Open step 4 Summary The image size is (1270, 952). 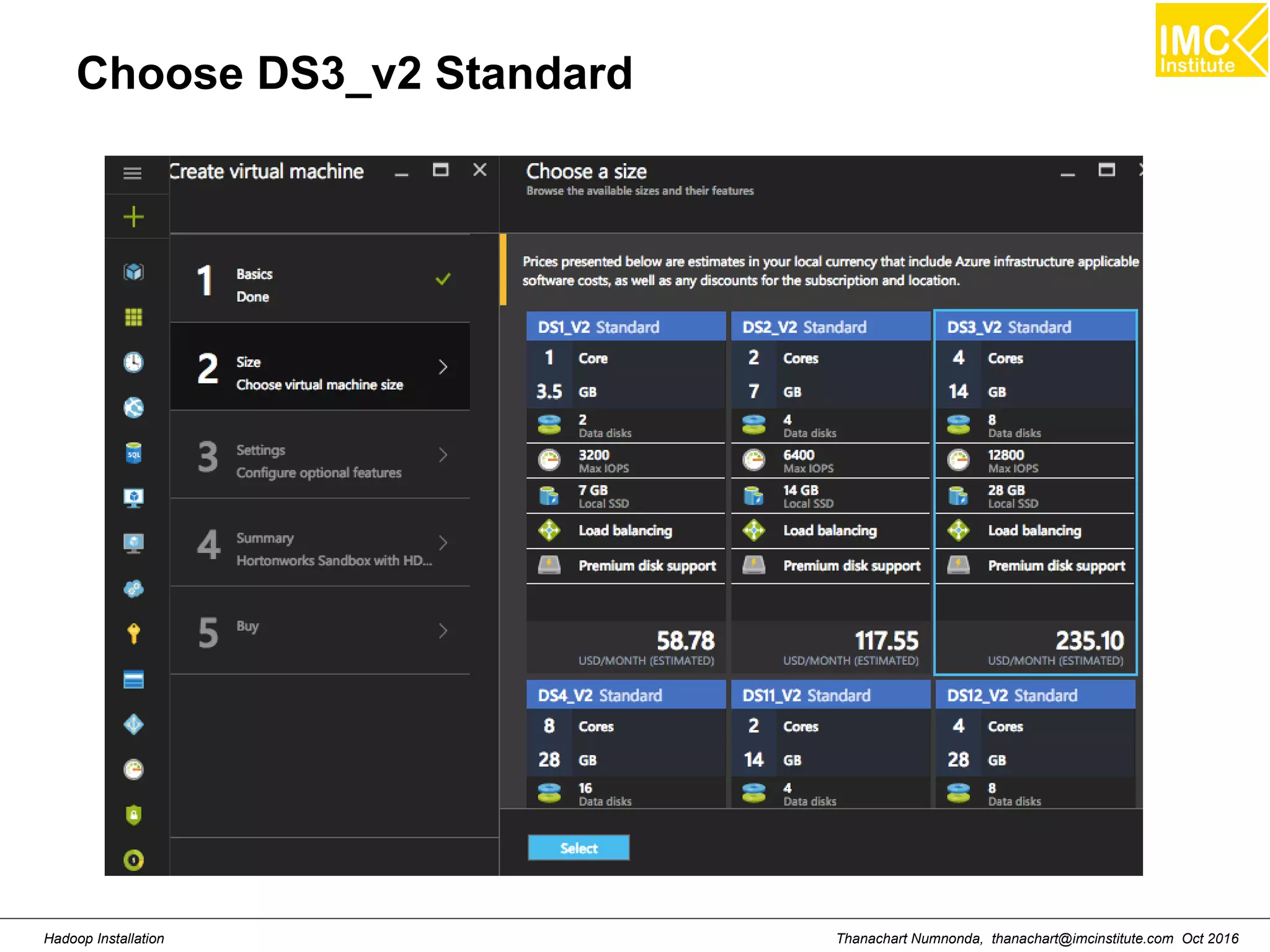tap(319, 543)
